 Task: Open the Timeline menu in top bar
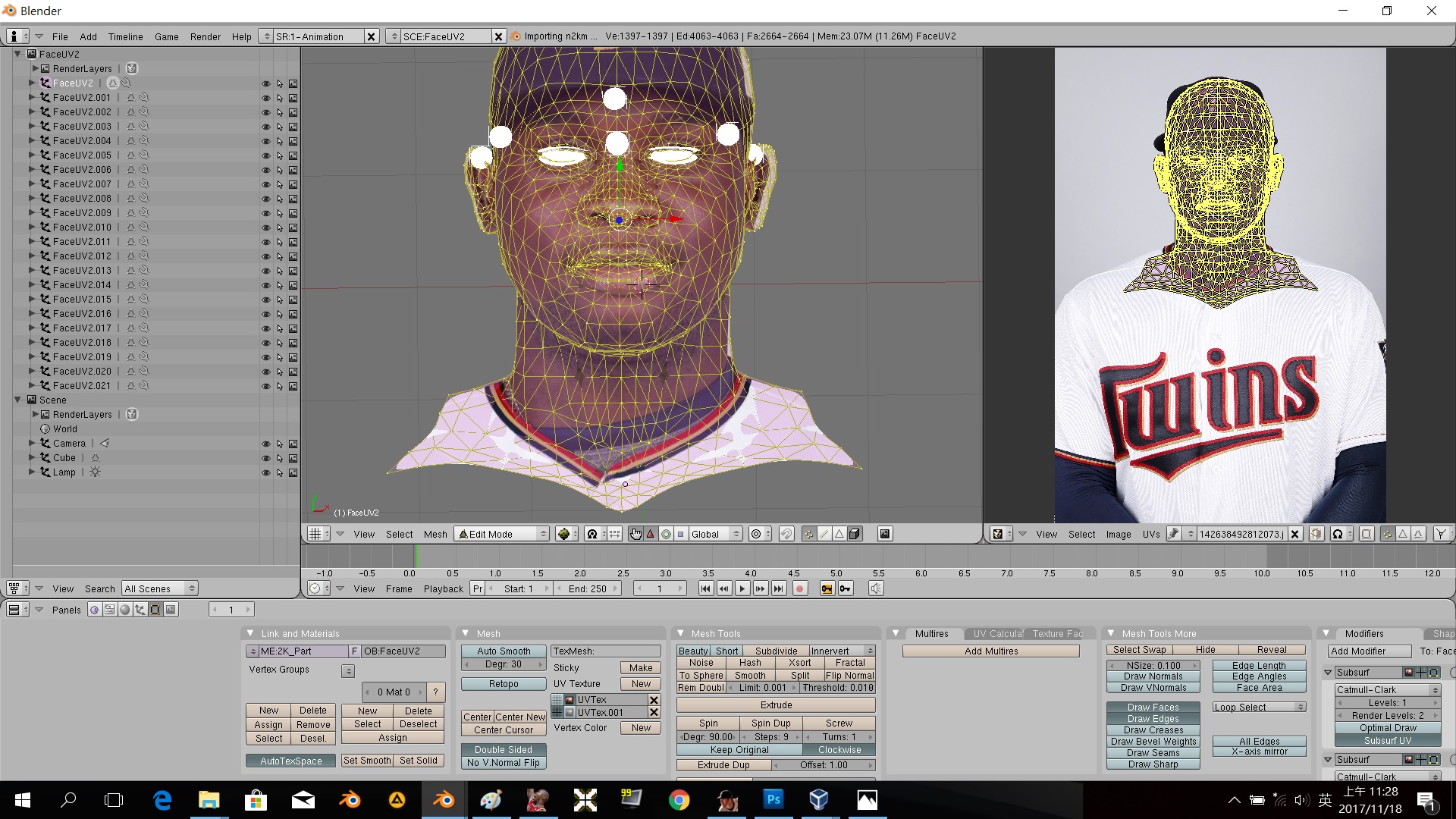(125, 36)
